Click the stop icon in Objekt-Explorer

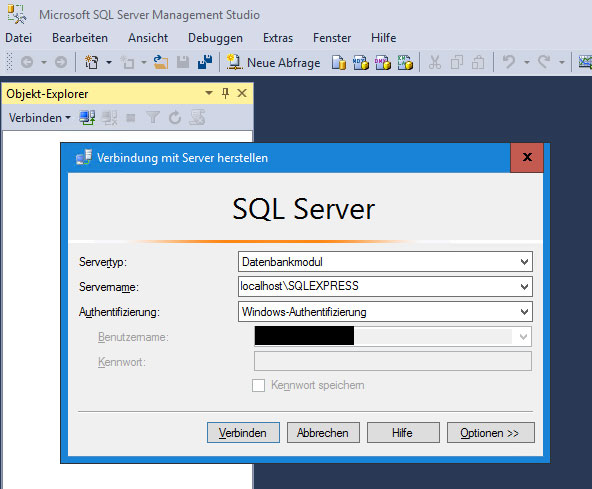tap(131, 118)
